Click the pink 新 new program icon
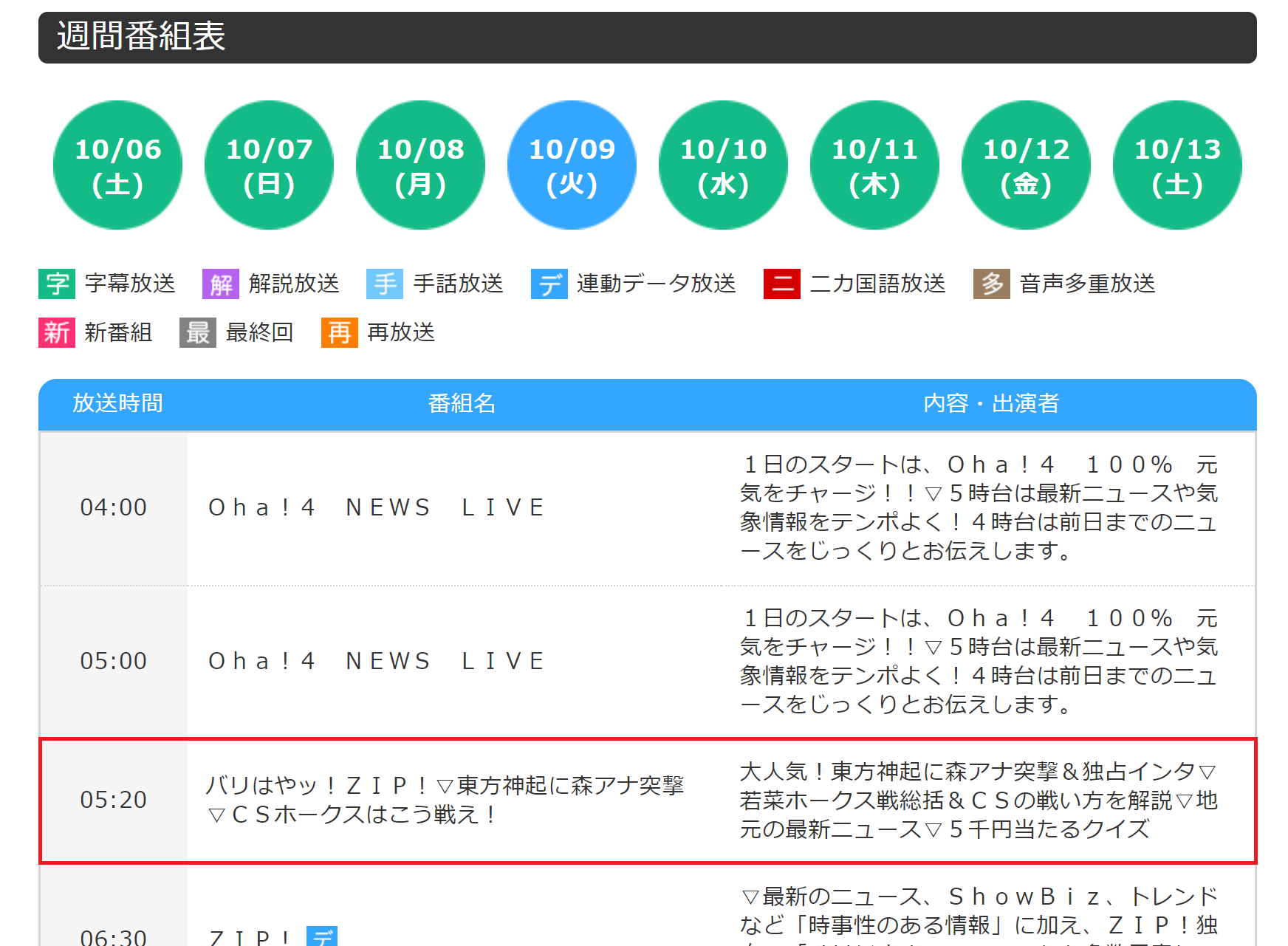 coord(57,333)
